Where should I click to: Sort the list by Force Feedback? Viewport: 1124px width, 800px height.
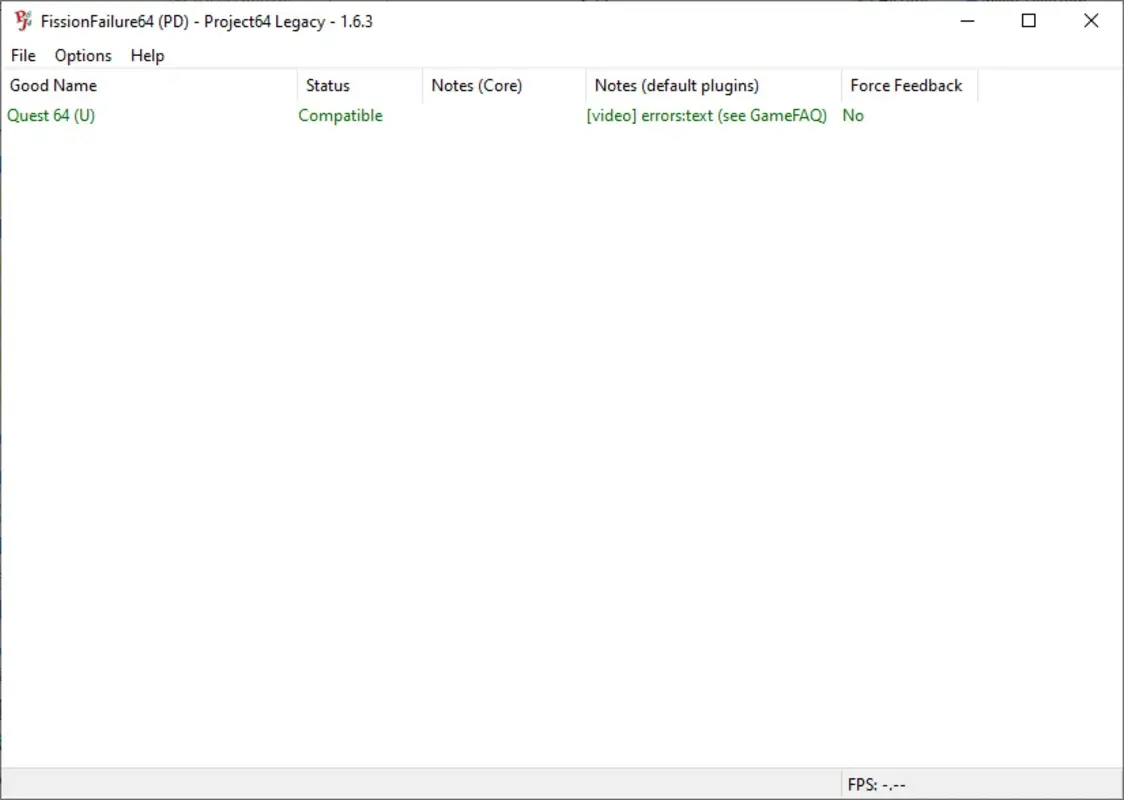click(905, 85)
